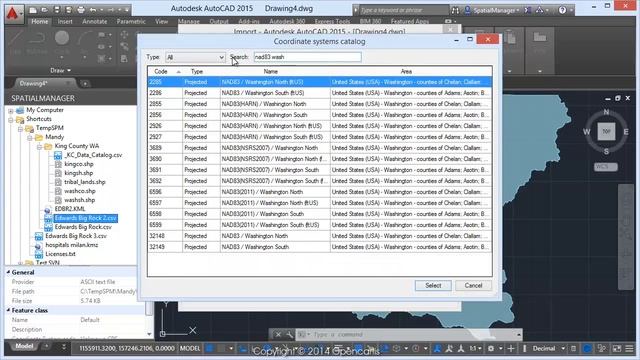The image size is (640, 360).
Task: Switch to the Home ribbon tab
Action: (x=40, y=21)
